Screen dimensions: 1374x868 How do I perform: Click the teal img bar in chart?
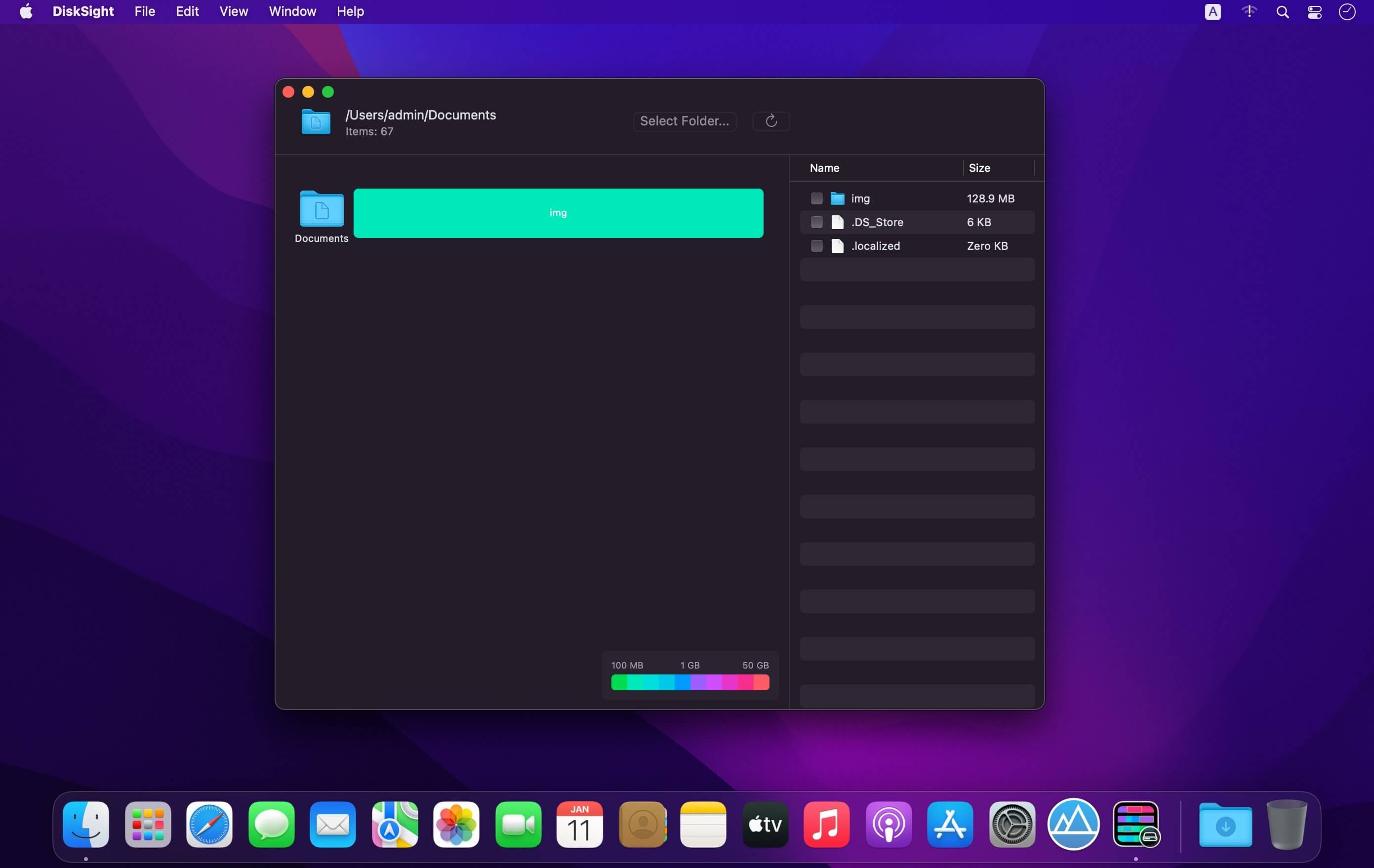pos(558,213)
